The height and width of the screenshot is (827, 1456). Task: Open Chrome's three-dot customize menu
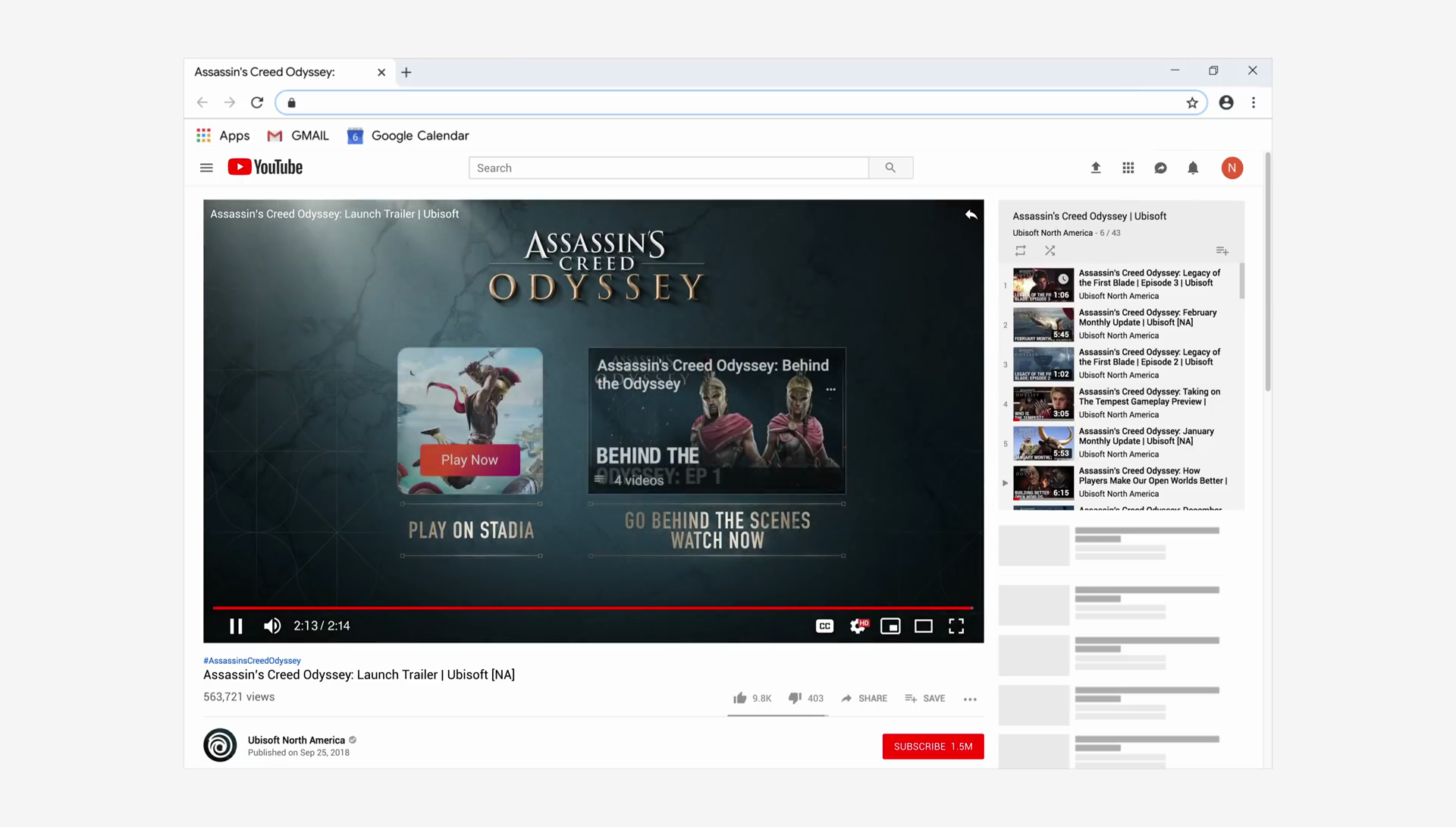click(1254, 102)
